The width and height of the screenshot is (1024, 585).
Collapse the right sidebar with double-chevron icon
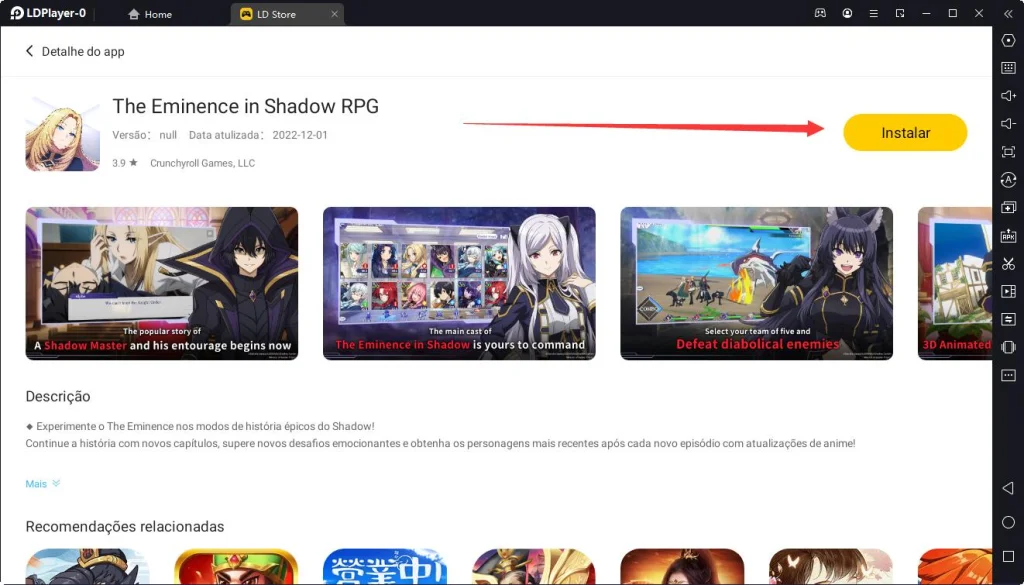[x=1008, y=14]
